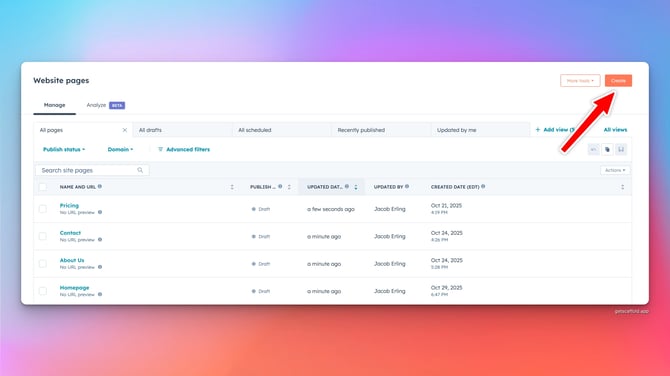Click the Created Date (EDT) column header

455,187
